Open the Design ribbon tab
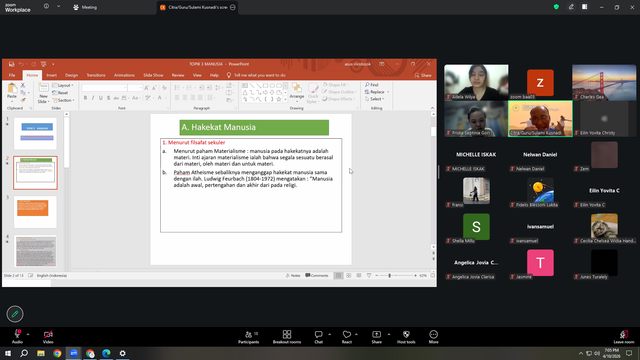This screenshot has height=360, width=640. click(x=71, y=75)
